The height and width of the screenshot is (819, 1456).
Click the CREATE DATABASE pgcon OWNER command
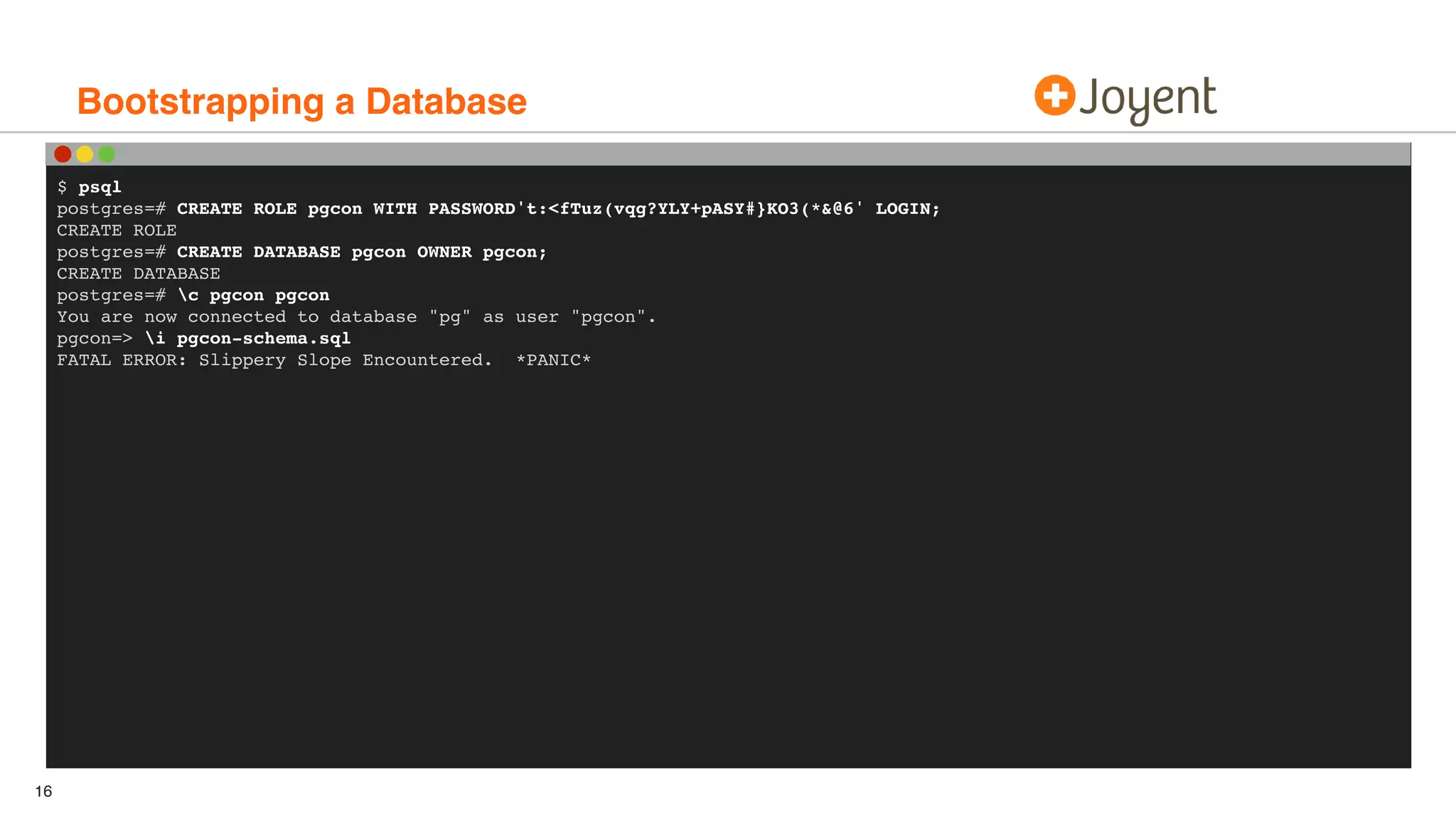(361, 252)
